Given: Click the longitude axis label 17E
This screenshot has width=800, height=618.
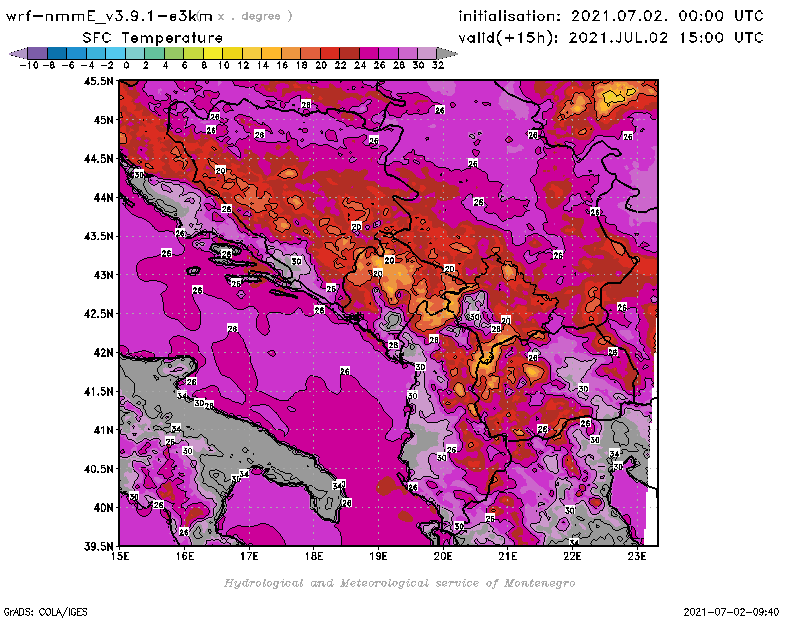Looking at the screenshot, I should (249, 557).
